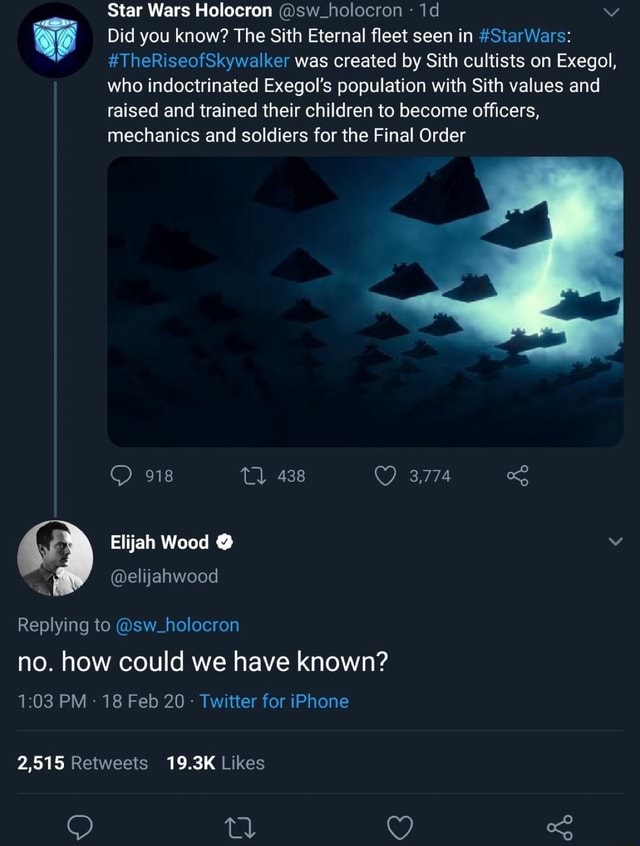The height and width of the screenshot is (846, 640).
Task: Enlarge the Sith fleet image
Action: tap(364, 300)
